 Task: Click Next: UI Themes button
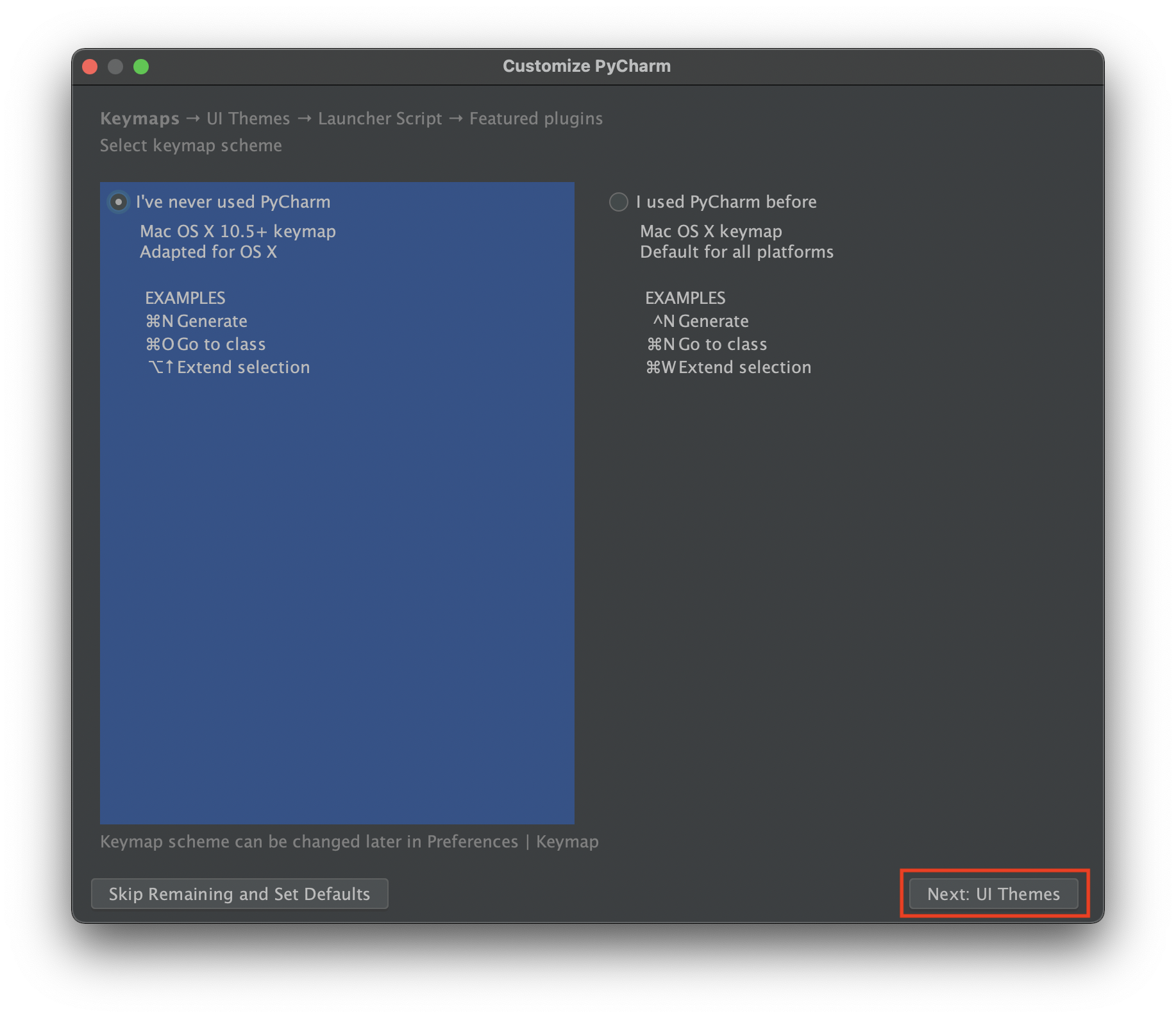click(x=993, y=894)
